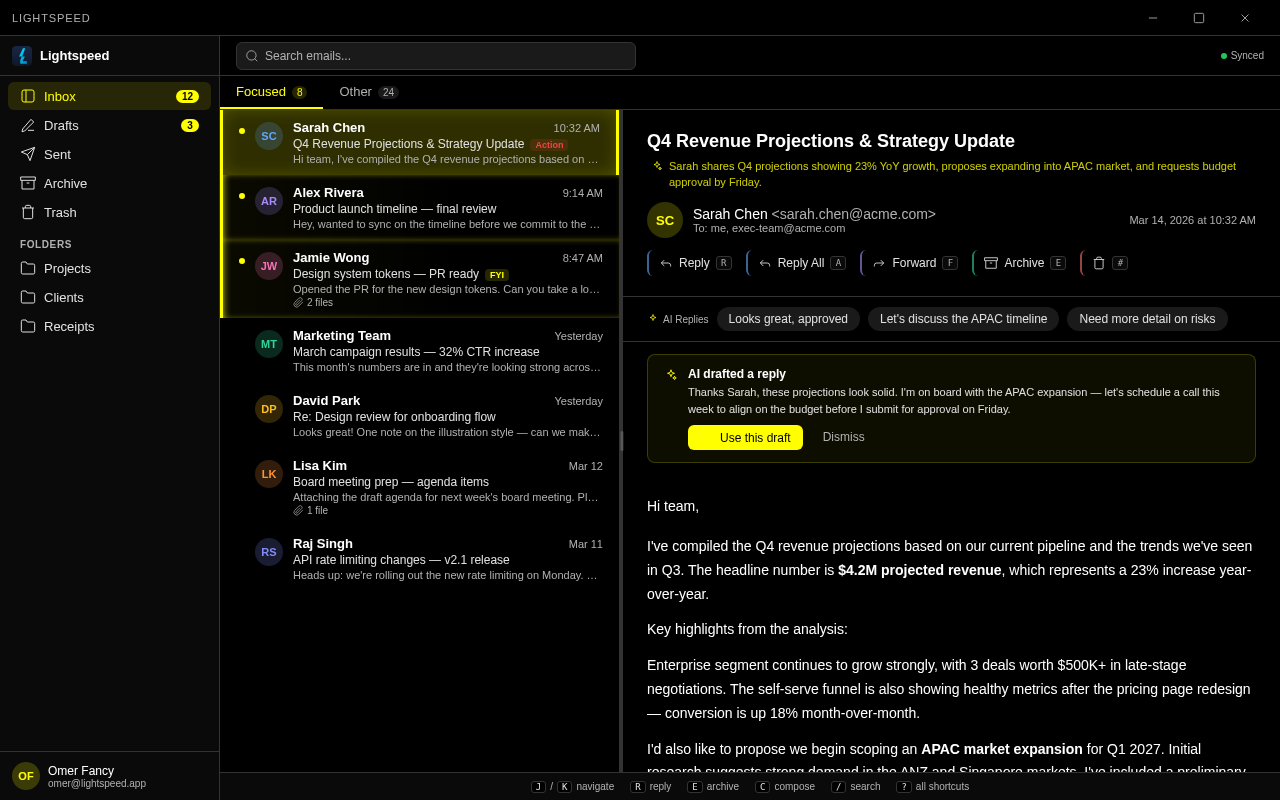
Task: Click the trash icon in email actions
Action: click(x=1099, y=263)
